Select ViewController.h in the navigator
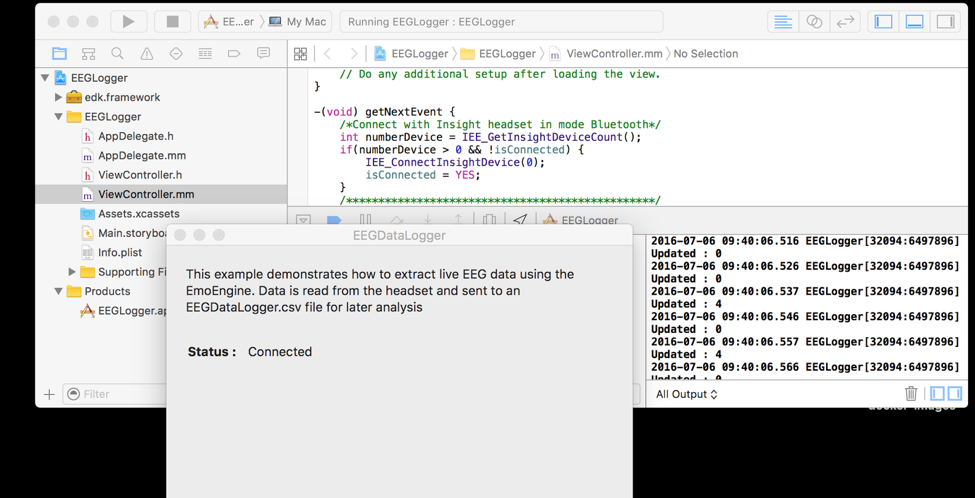The image size is (975, 498). coord(161,175)
